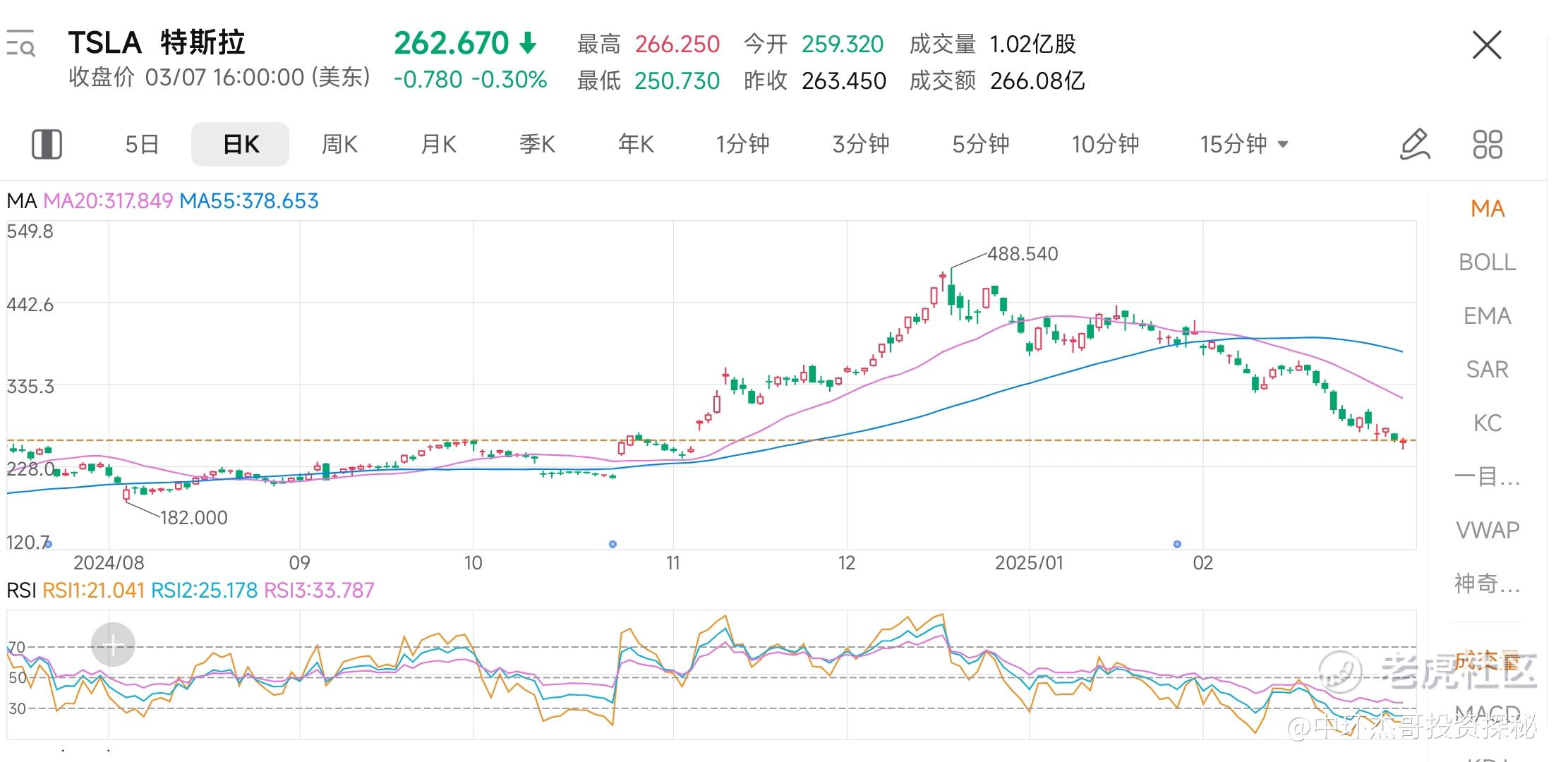Click the 182.000 low price label
The image size is (1568, 762).
click(x=193, y=518)
